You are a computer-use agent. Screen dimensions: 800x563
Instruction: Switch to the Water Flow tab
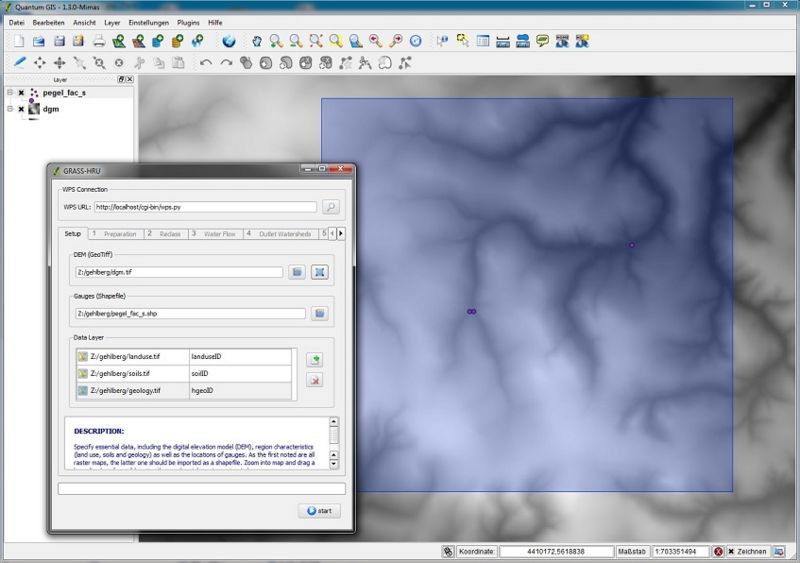pos(215,234)
